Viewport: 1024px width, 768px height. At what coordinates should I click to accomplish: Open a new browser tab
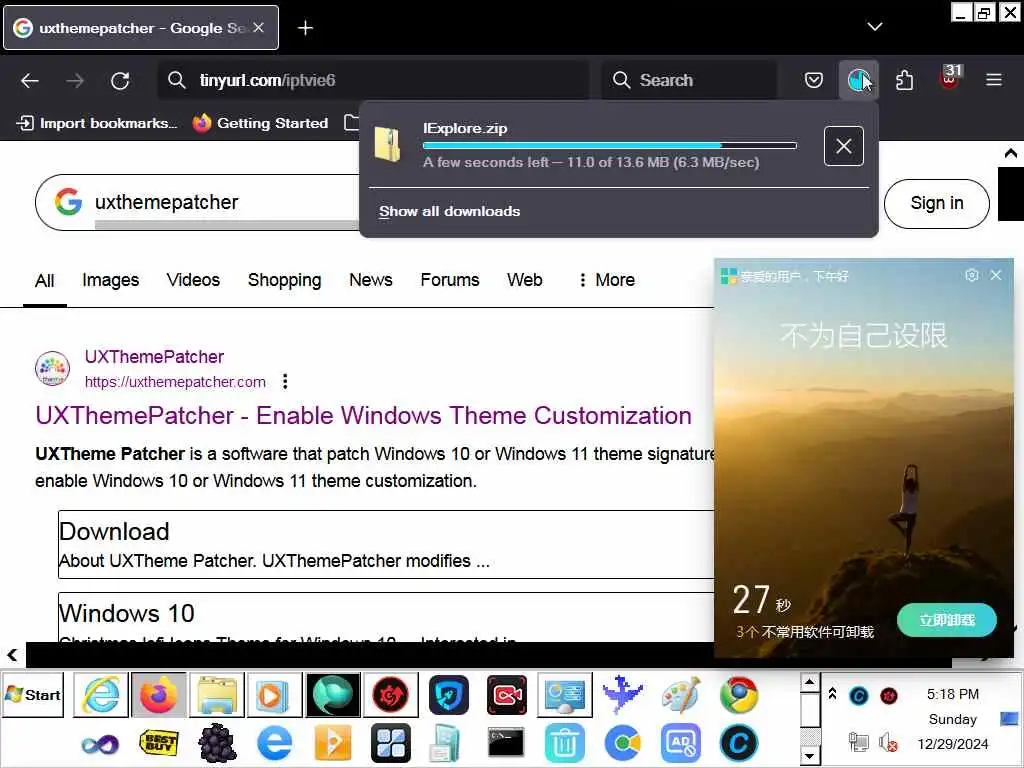305,27
